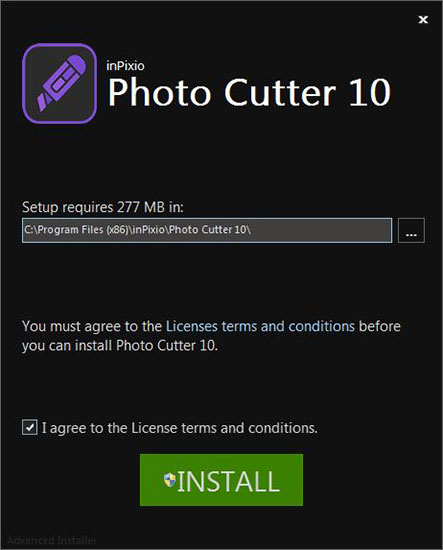Click the UAC shield icon on Install
The image size is (443, 550).
tap(170, 480)
